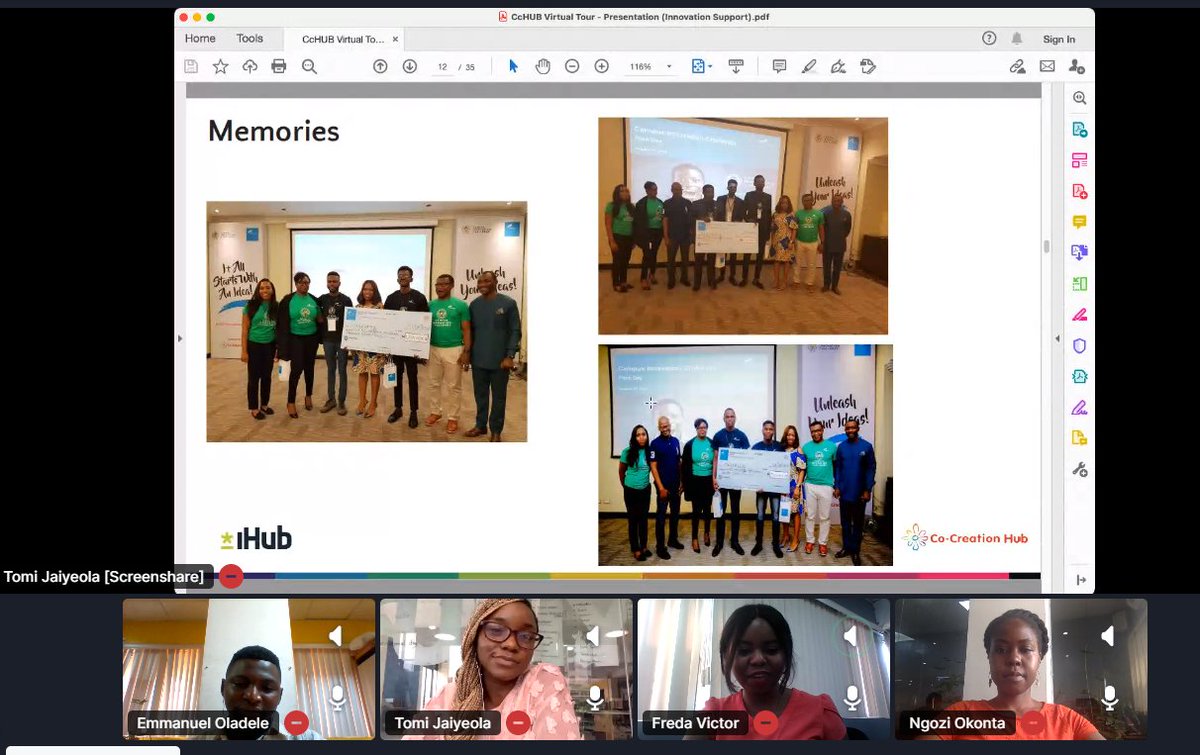Select the CcHUB Virtual To... document tab
1200x755 pixels.
point(343,39)
